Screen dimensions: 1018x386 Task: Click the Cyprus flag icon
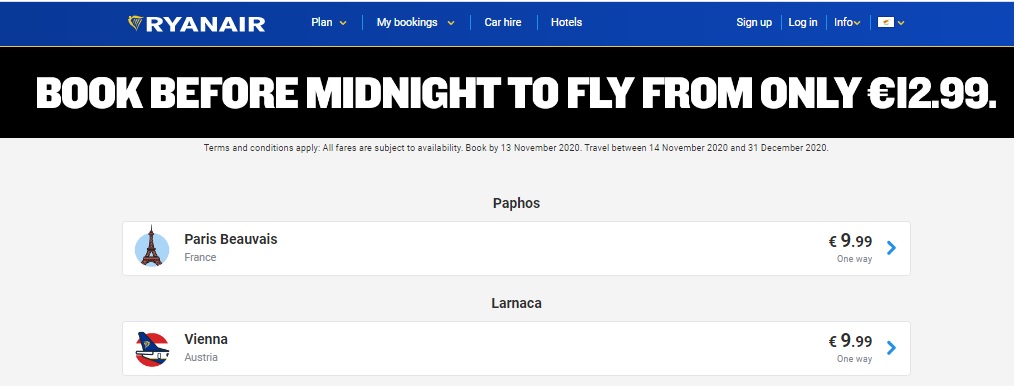pyautogui.click(x=886, y=23)
